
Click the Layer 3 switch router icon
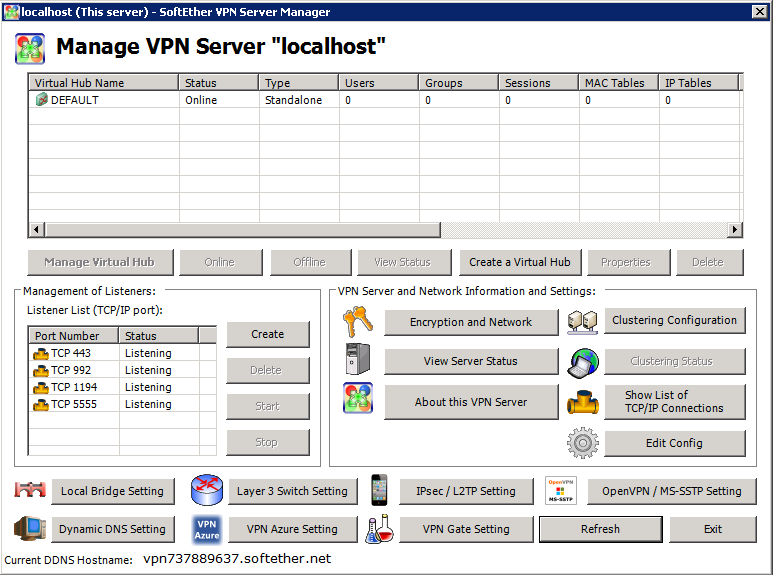(206, 490)
